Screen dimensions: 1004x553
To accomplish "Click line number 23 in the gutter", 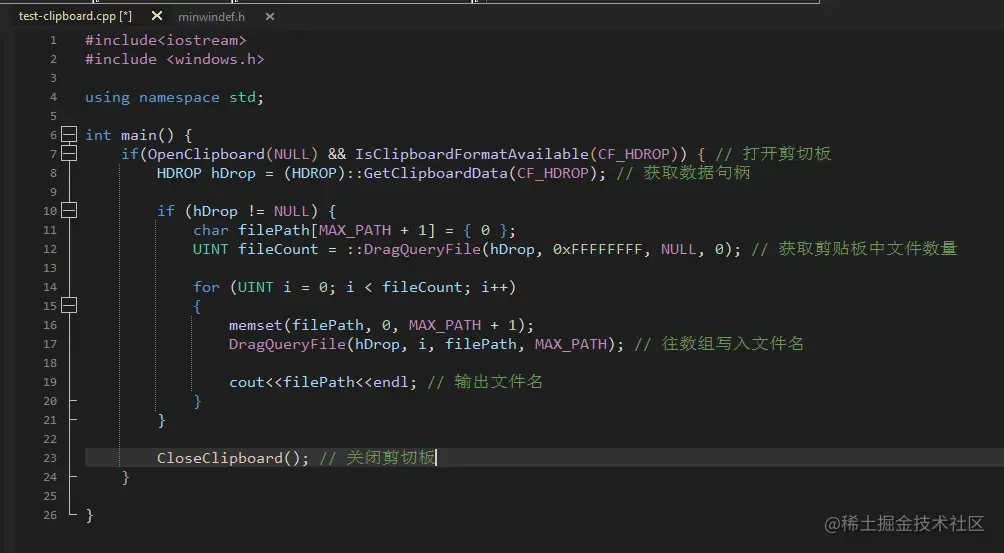I will pyautogui.click(x=50, y=458).
